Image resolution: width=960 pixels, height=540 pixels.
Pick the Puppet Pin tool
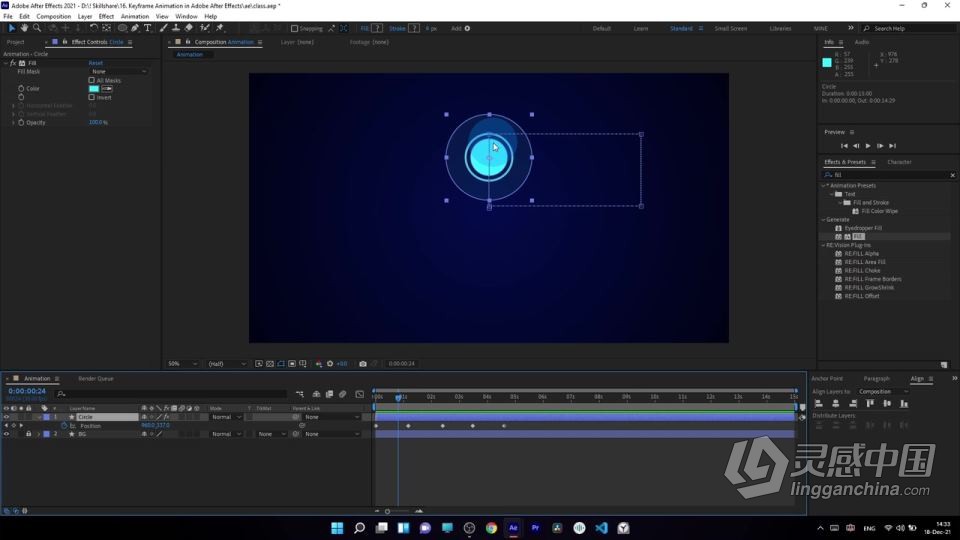click(x=219, y=28)
